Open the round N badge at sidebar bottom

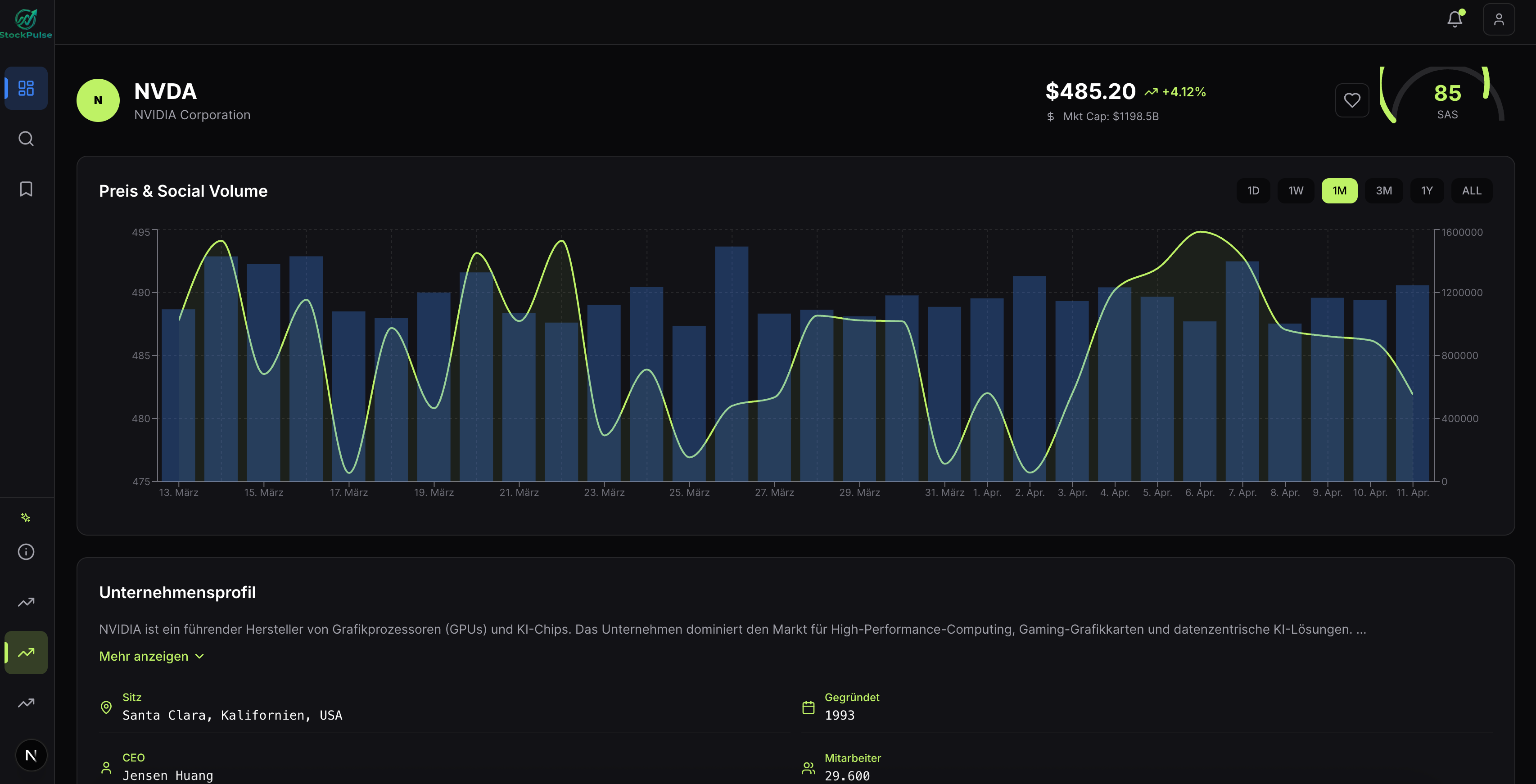[x=31, y=755]
